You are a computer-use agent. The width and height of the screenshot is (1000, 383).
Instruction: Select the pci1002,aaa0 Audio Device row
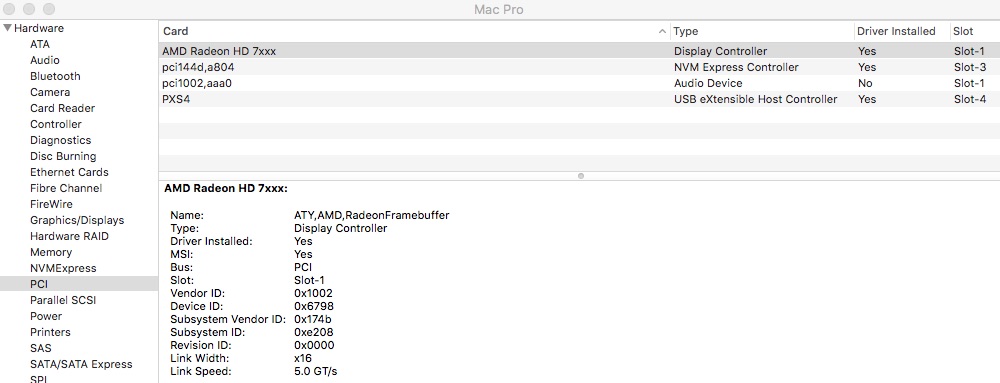579,83
